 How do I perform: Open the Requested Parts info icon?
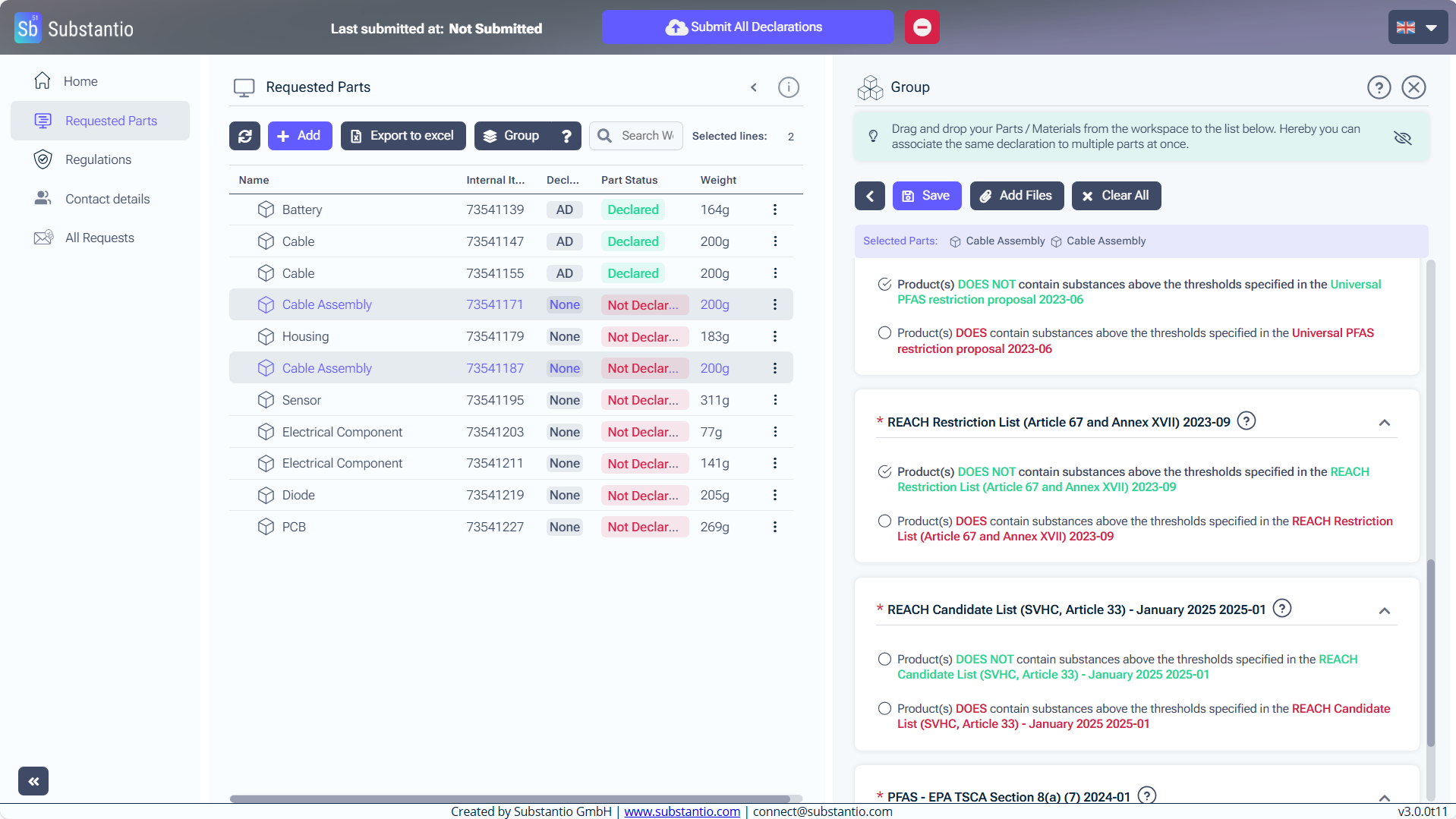click(789, 87)
